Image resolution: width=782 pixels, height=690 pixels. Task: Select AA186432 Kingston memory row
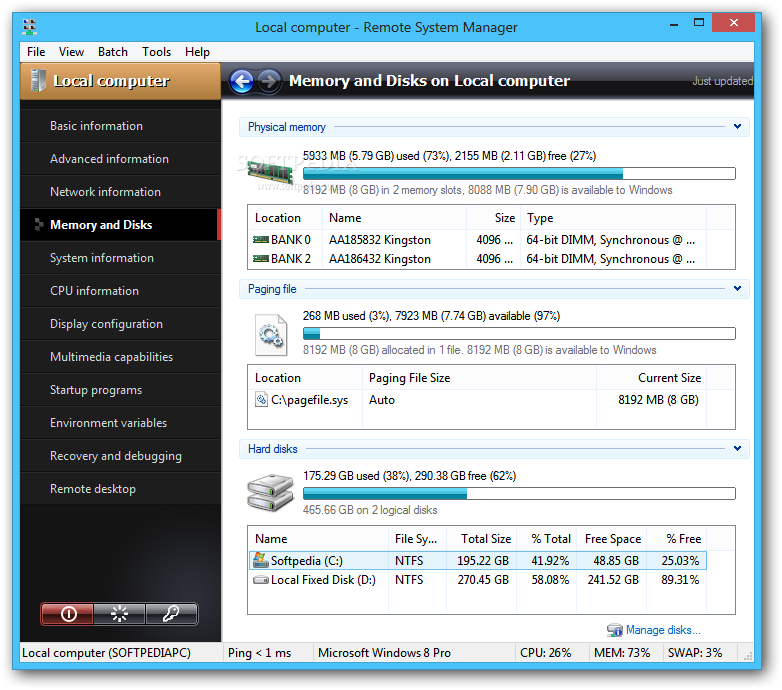[x=477, y=259]
